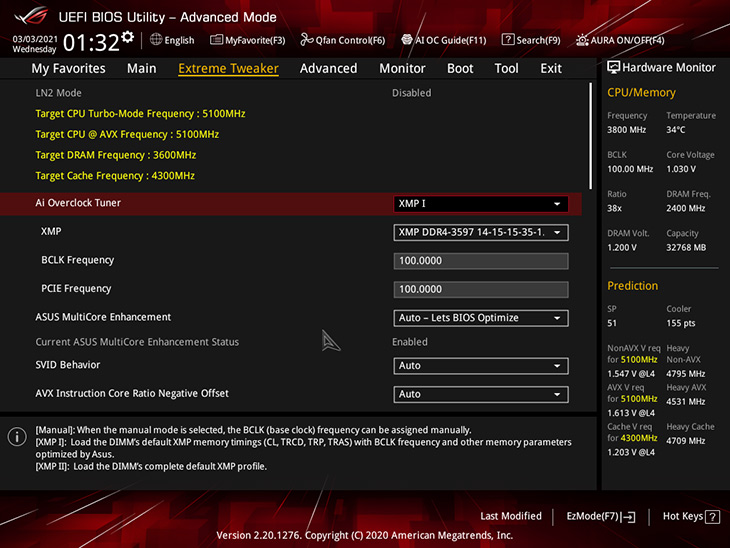Open the Tool tab
Screen dimensions: 730x548
(x=507, y=68)
